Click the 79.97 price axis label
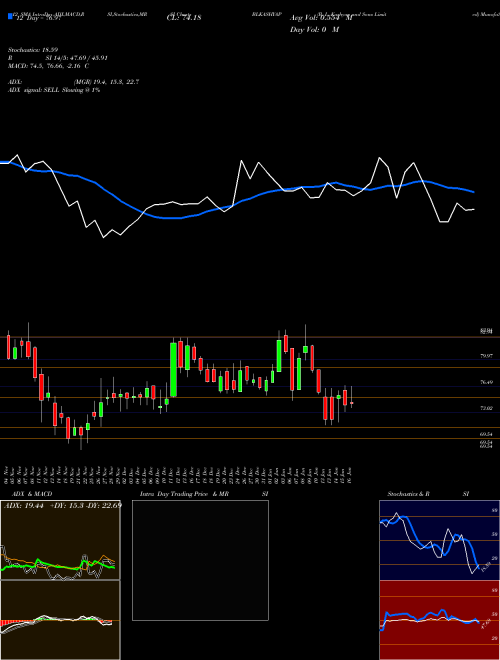Screen dimensions: 500x660 click(486, 356)
